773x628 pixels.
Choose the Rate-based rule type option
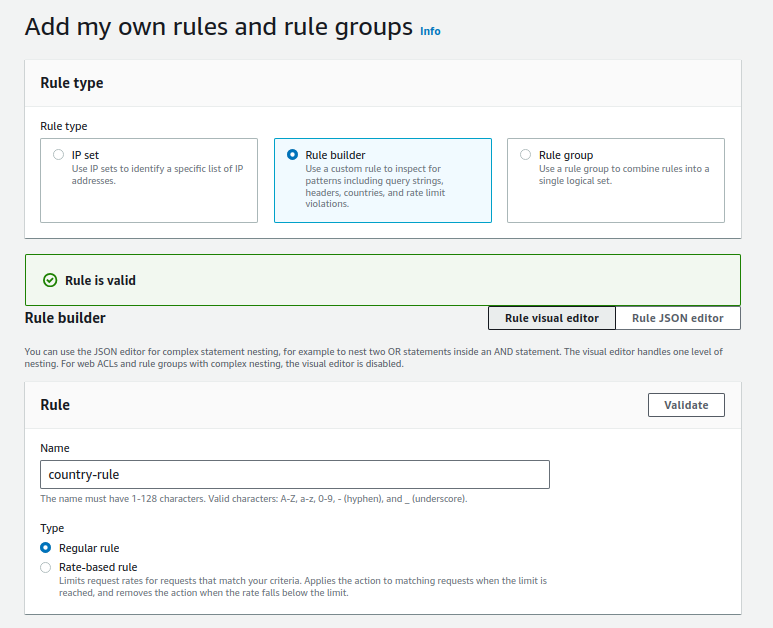pyautogui.click(x=46, y=567)
